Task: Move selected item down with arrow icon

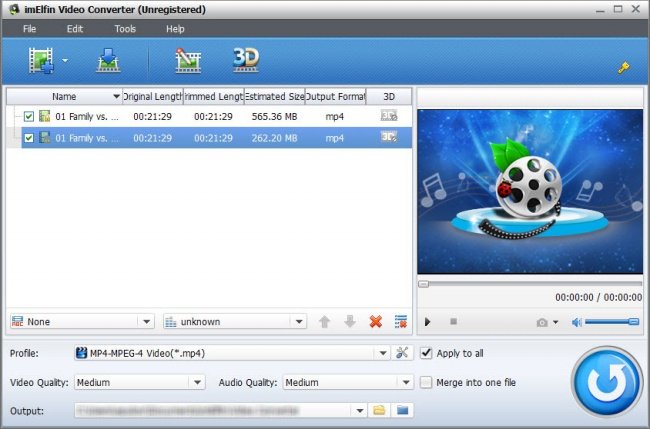Action: click(x=350, y=322)
